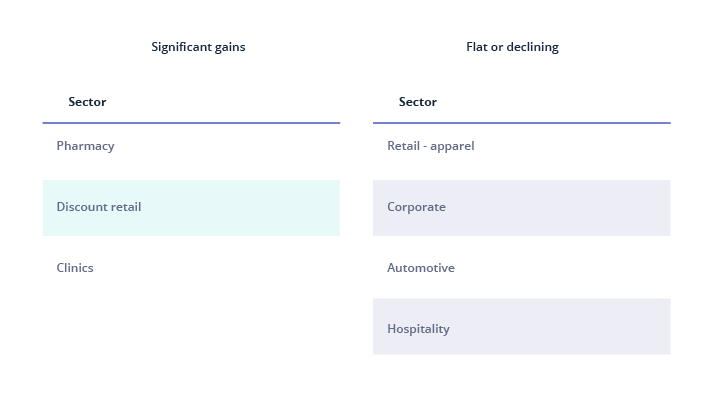This screenshot has width=711, height=400.
Task: Select the Discount retail text
Action: click(x=98, y=207)
